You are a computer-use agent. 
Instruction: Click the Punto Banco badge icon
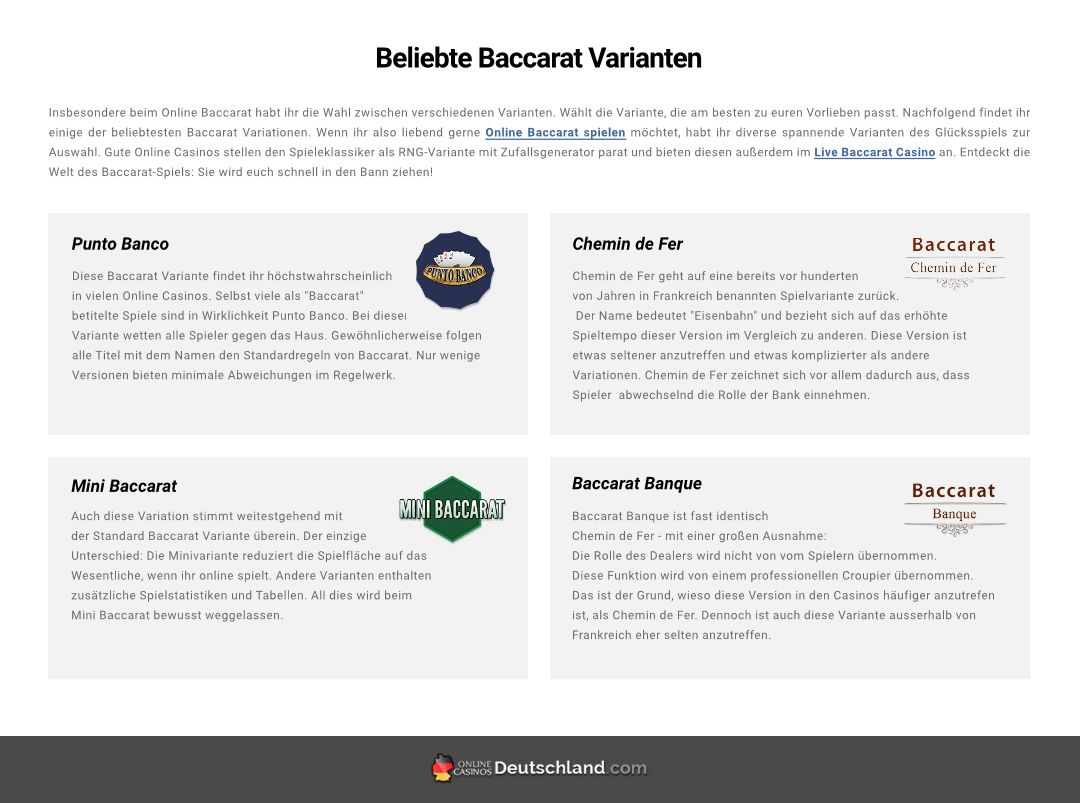pyautogui.click(x=455, y=270)
